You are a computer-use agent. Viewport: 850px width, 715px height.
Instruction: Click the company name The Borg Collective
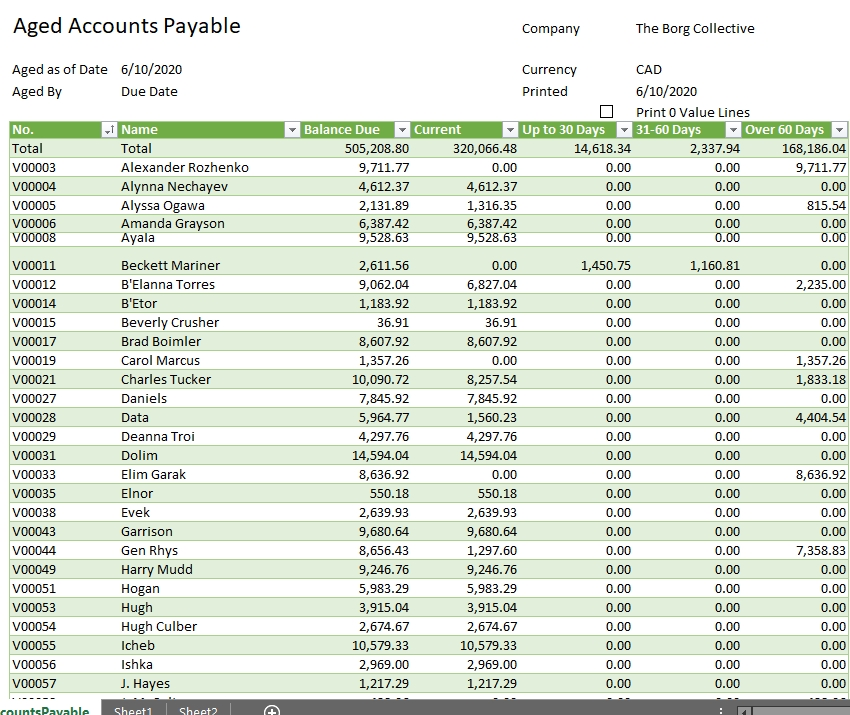695,28
